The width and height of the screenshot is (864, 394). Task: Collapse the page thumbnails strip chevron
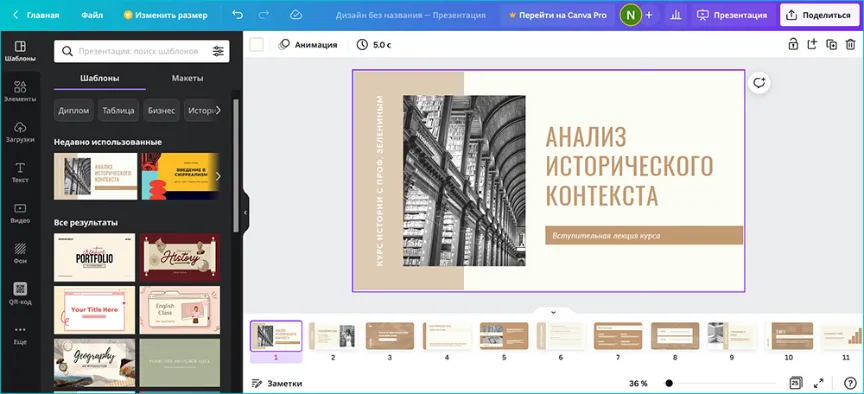click(553, 312)
